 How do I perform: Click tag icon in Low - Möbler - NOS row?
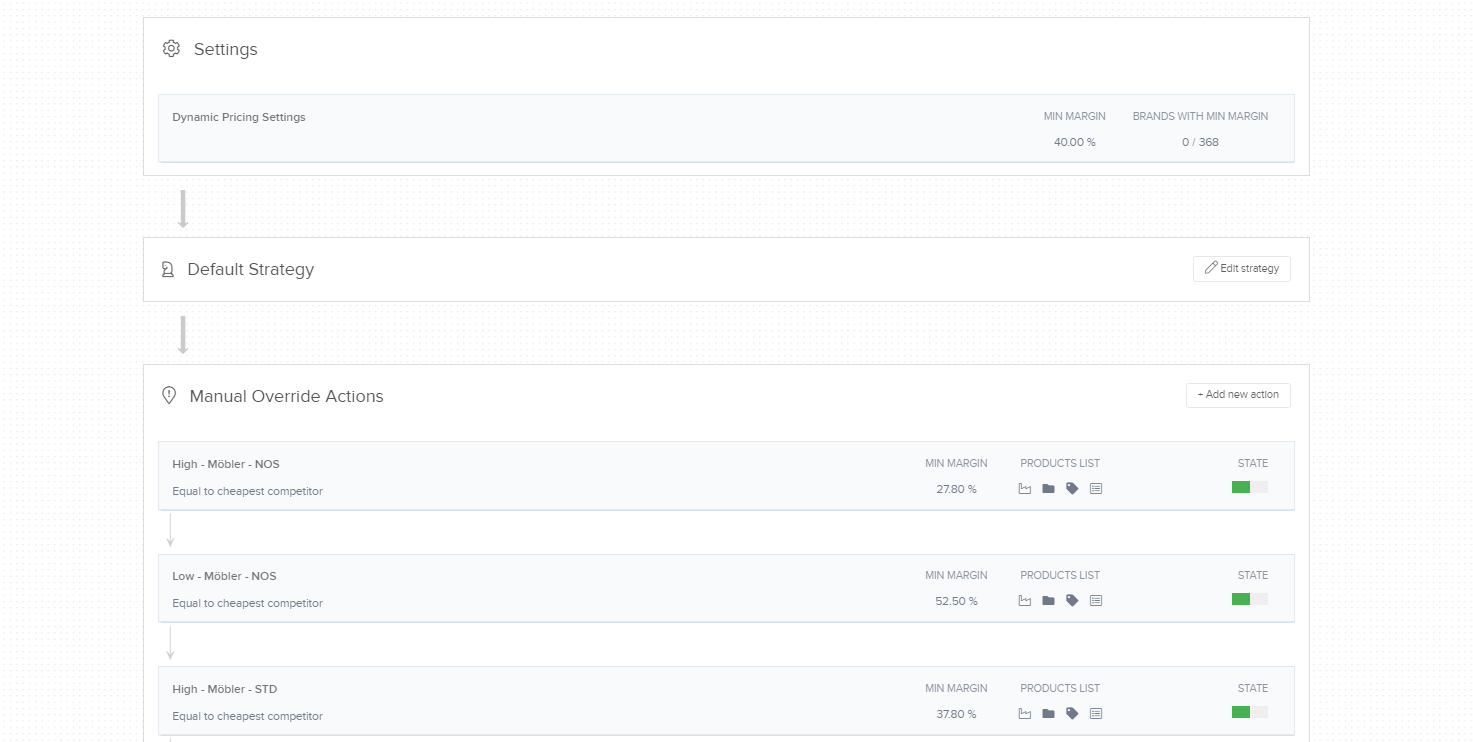pos(1072,601)
